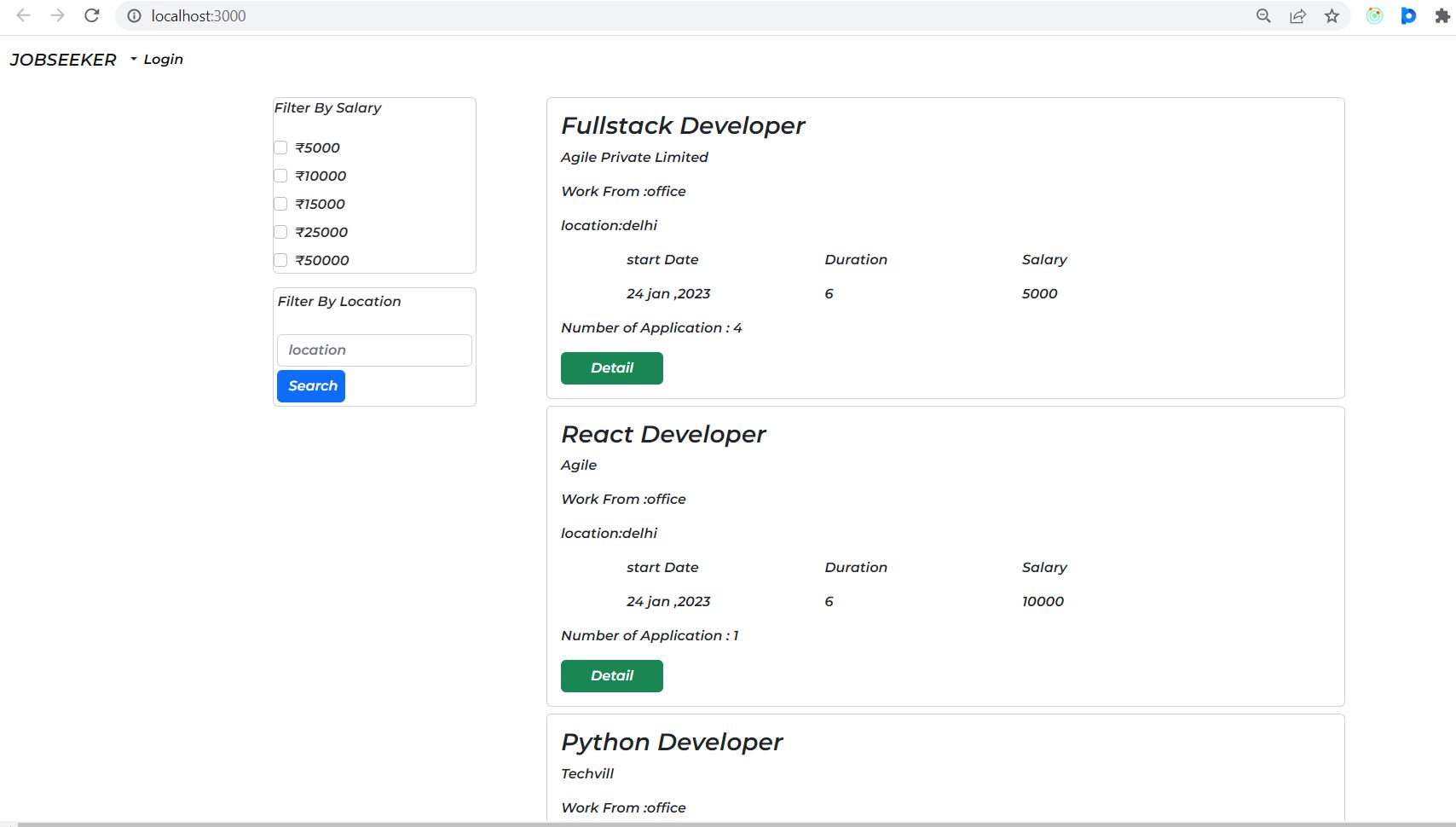Click the Search button under location filter
This screenshot has height=827, width=1456.
310,385
